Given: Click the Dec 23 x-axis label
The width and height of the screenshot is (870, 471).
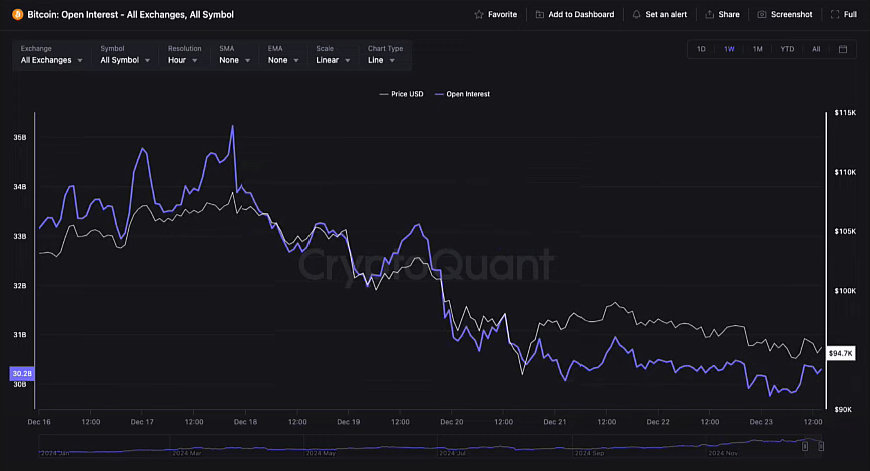Looking at the screenshot, I should pyautogui.click(x=761, y=422).
